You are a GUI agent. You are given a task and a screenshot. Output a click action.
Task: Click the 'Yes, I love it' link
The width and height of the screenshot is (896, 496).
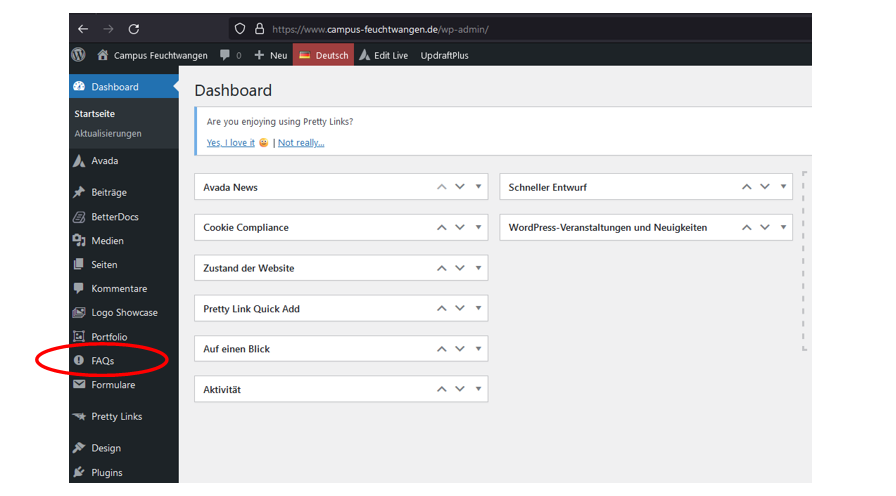[x=231, y=143]
